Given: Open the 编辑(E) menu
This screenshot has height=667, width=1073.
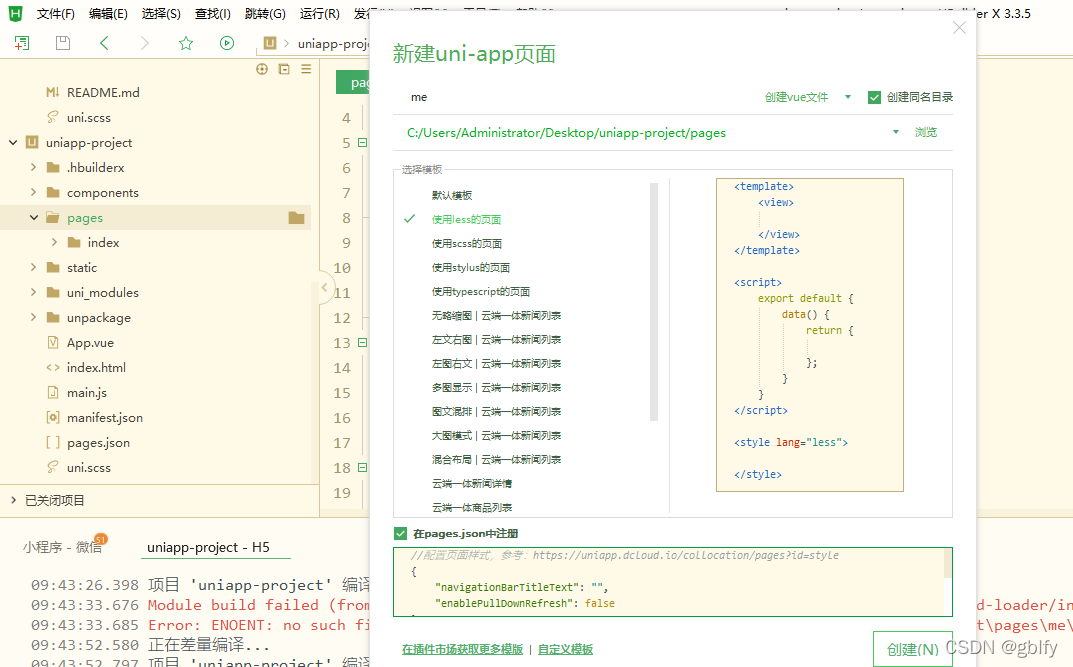Looking at the screenshot, I should click(x=108, y=14).
